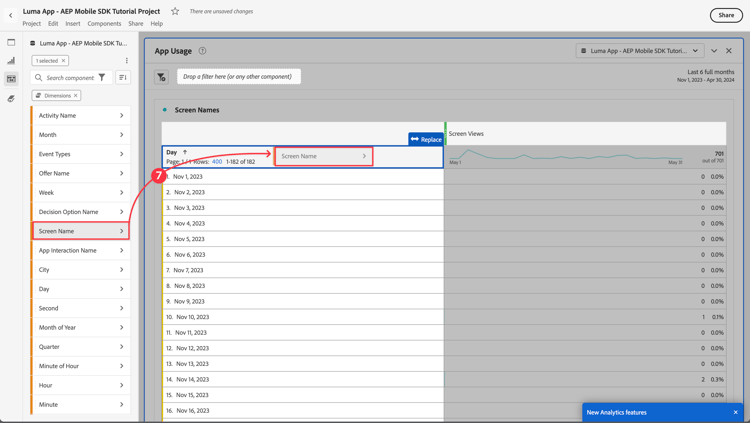The height and width of the screenshot is (423, 750).
Task: Click in the Search component field
Action: pos(70,78)
